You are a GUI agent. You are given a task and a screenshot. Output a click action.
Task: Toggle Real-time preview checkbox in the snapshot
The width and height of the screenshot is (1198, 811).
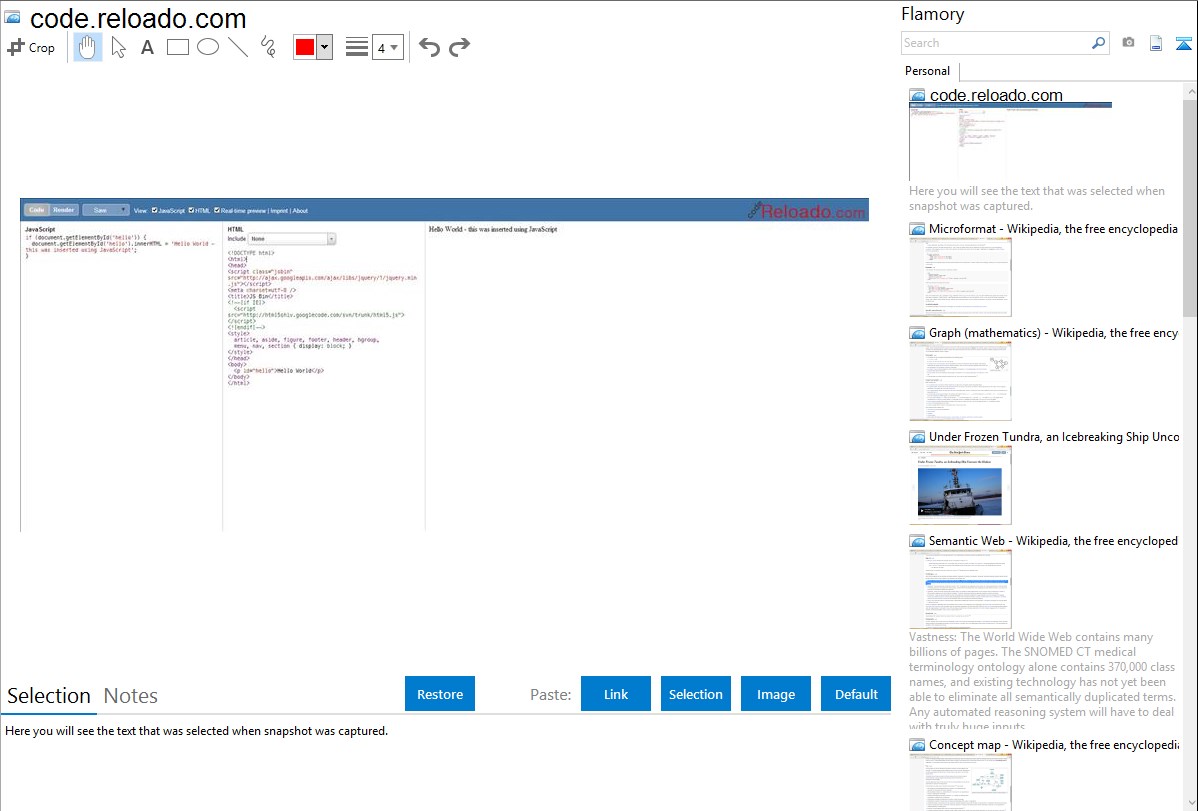(217, 210)
